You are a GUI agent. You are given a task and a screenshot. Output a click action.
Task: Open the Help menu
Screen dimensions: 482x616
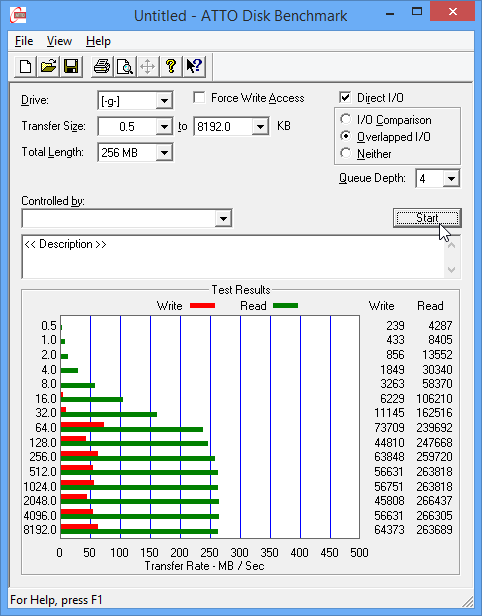[98, 41]
